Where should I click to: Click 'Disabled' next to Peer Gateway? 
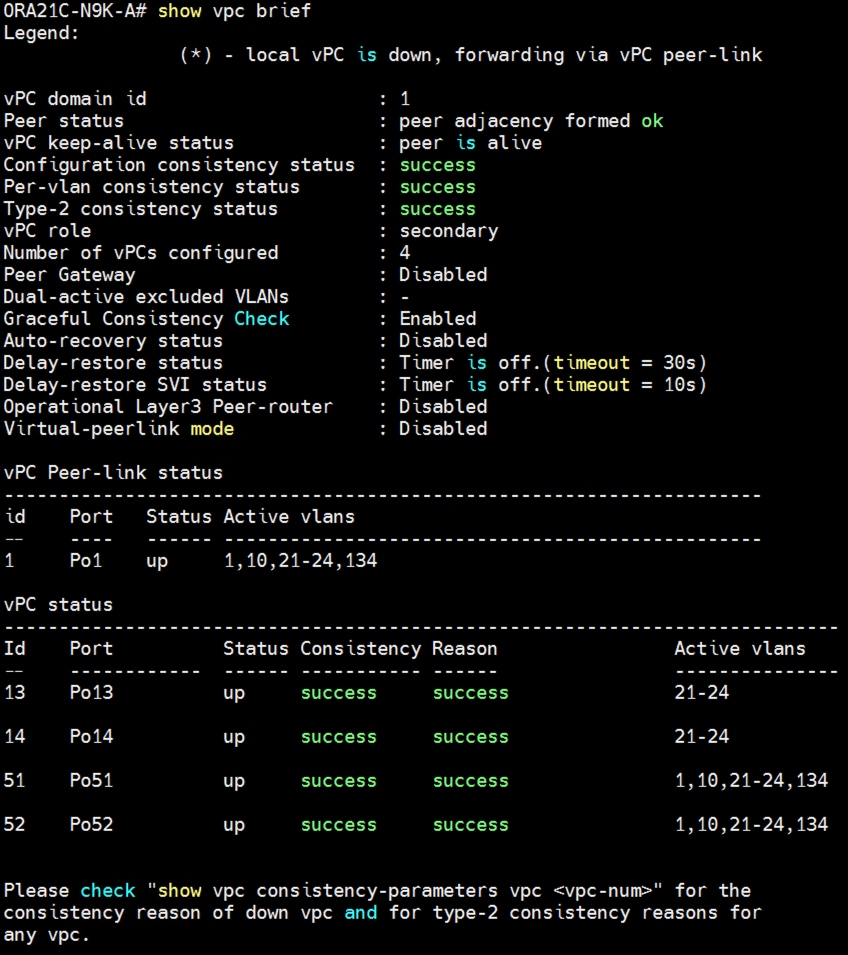pyautogui.click(x=443, y=275)
